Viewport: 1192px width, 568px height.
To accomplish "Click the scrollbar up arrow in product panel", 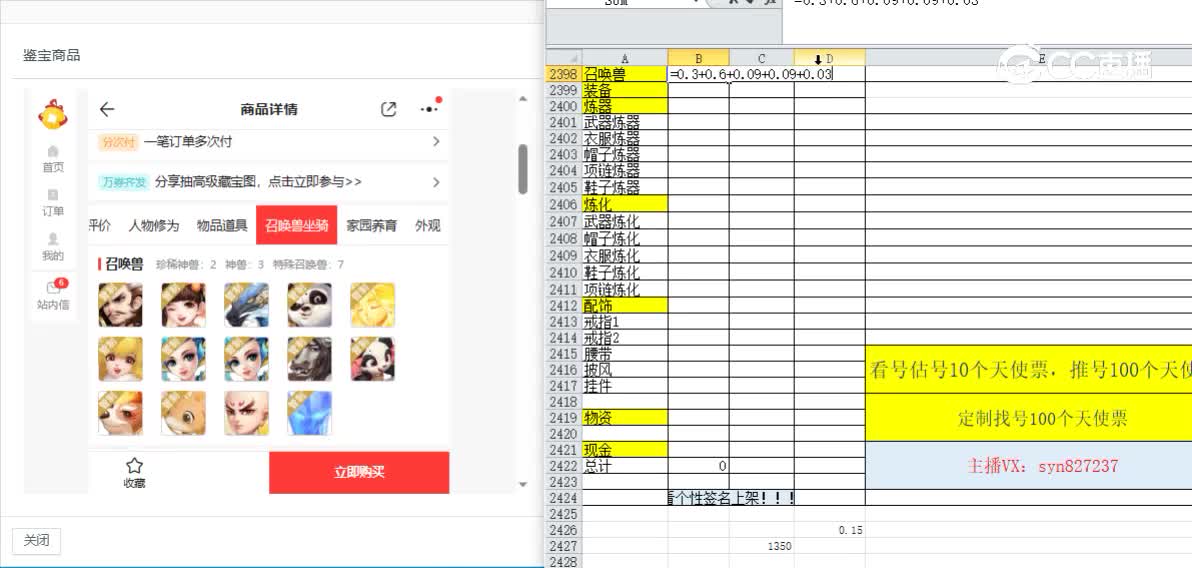I will (x=522, y=99).
